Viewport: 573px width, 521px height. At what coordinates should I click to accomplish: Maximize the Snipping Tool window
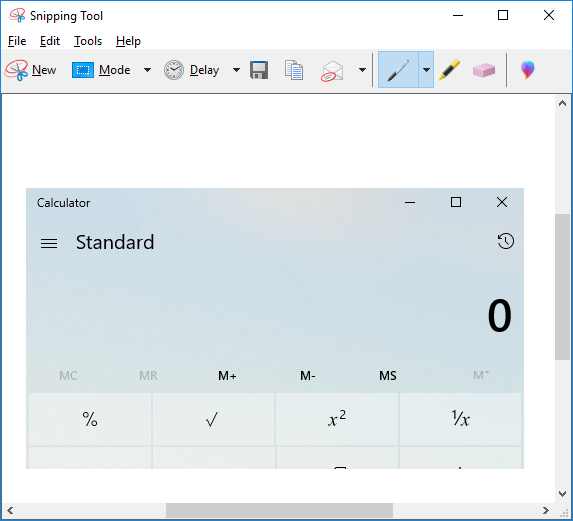pos(503,15)
